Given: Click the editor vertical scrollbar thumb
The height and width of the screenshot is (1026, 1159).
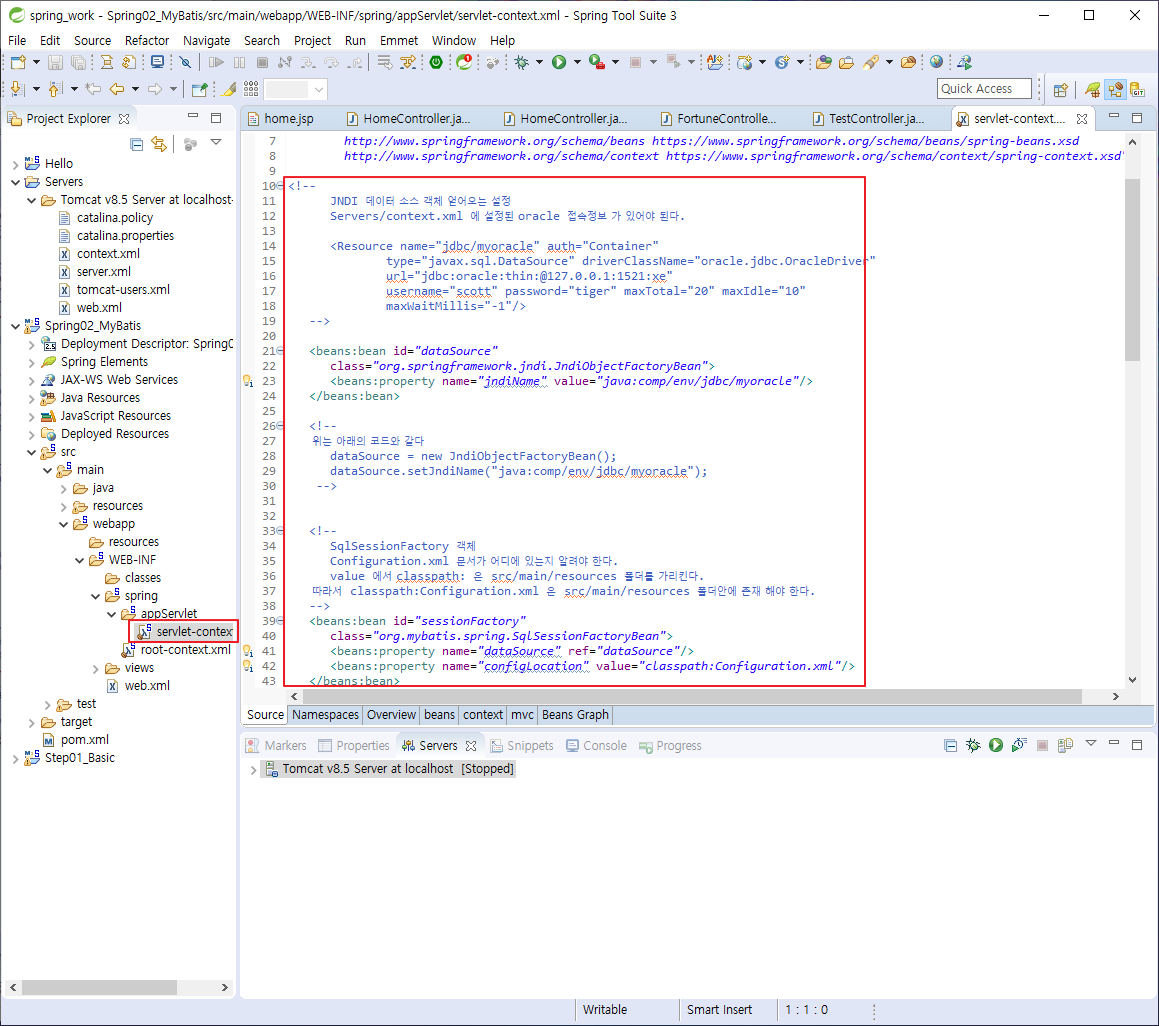Looking at the screenshot, I should pos(1132,269).
